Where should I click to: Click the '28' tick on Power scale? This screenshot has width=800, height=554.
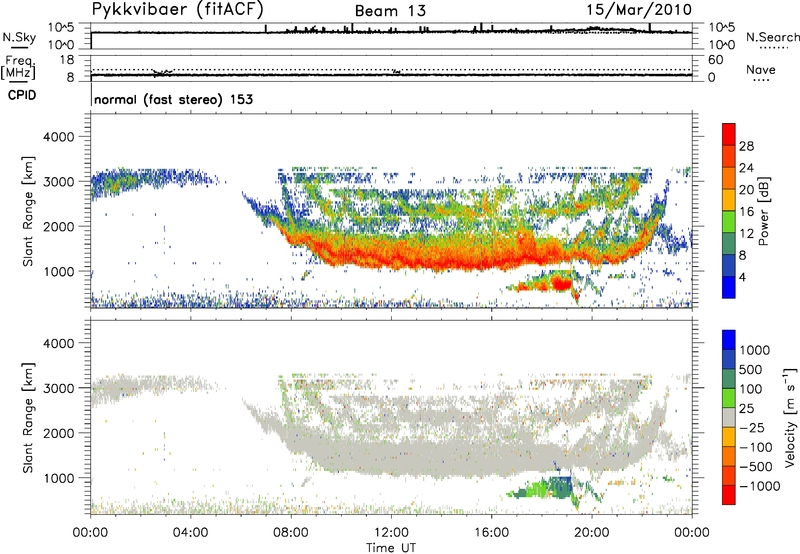click(746, 146)
